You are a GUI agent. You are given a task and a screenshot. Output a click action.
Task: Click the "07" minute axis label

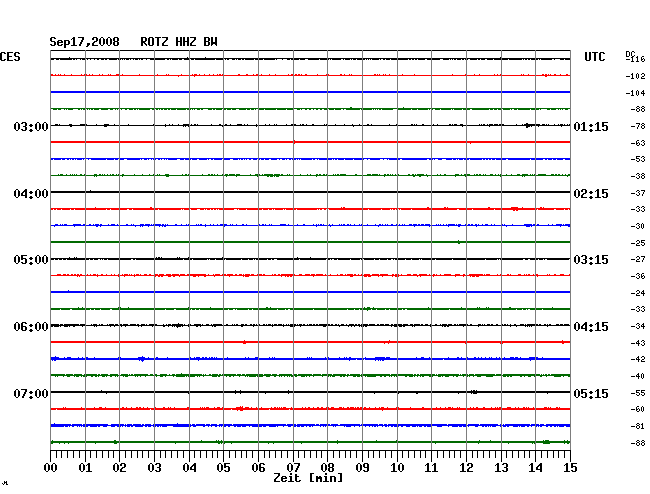[x=293, y=468]
